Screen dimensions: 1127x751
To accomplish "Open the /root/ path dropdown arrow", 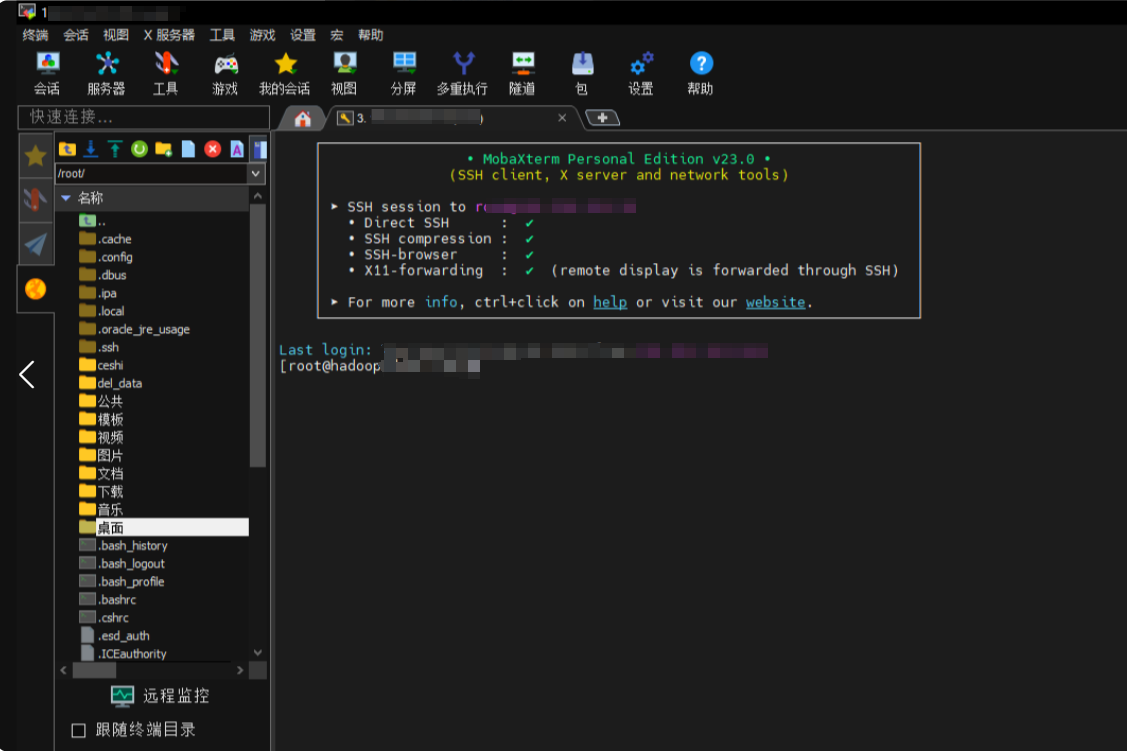I will coord(256,173).
